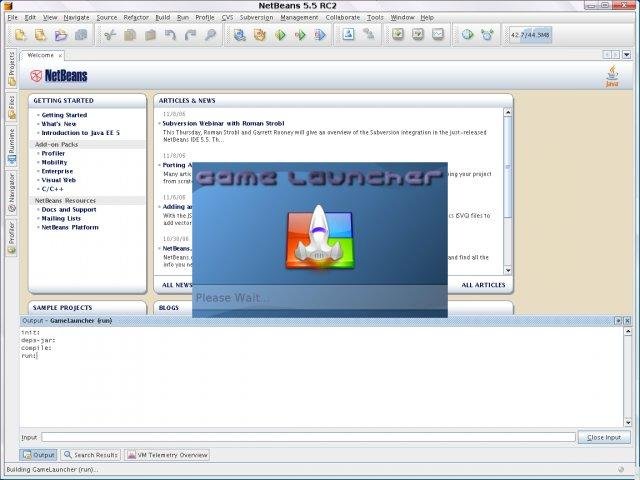Click the Clean and Build broom icon

point(260,35)
